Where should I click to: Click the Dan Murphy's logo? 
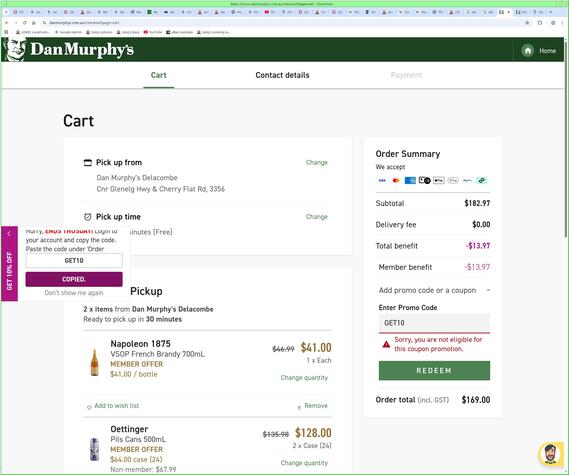pos(68,49)
